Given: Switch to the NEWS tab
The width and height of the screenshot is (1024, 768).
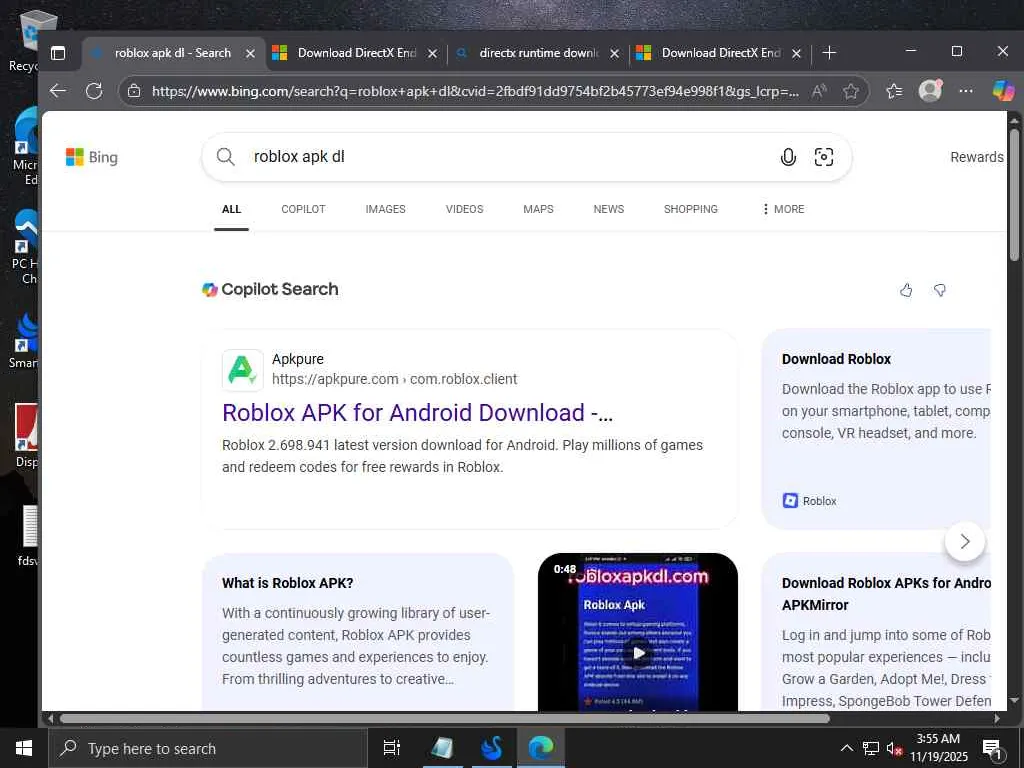Looking at the screenshot, I should pos(609,209).
